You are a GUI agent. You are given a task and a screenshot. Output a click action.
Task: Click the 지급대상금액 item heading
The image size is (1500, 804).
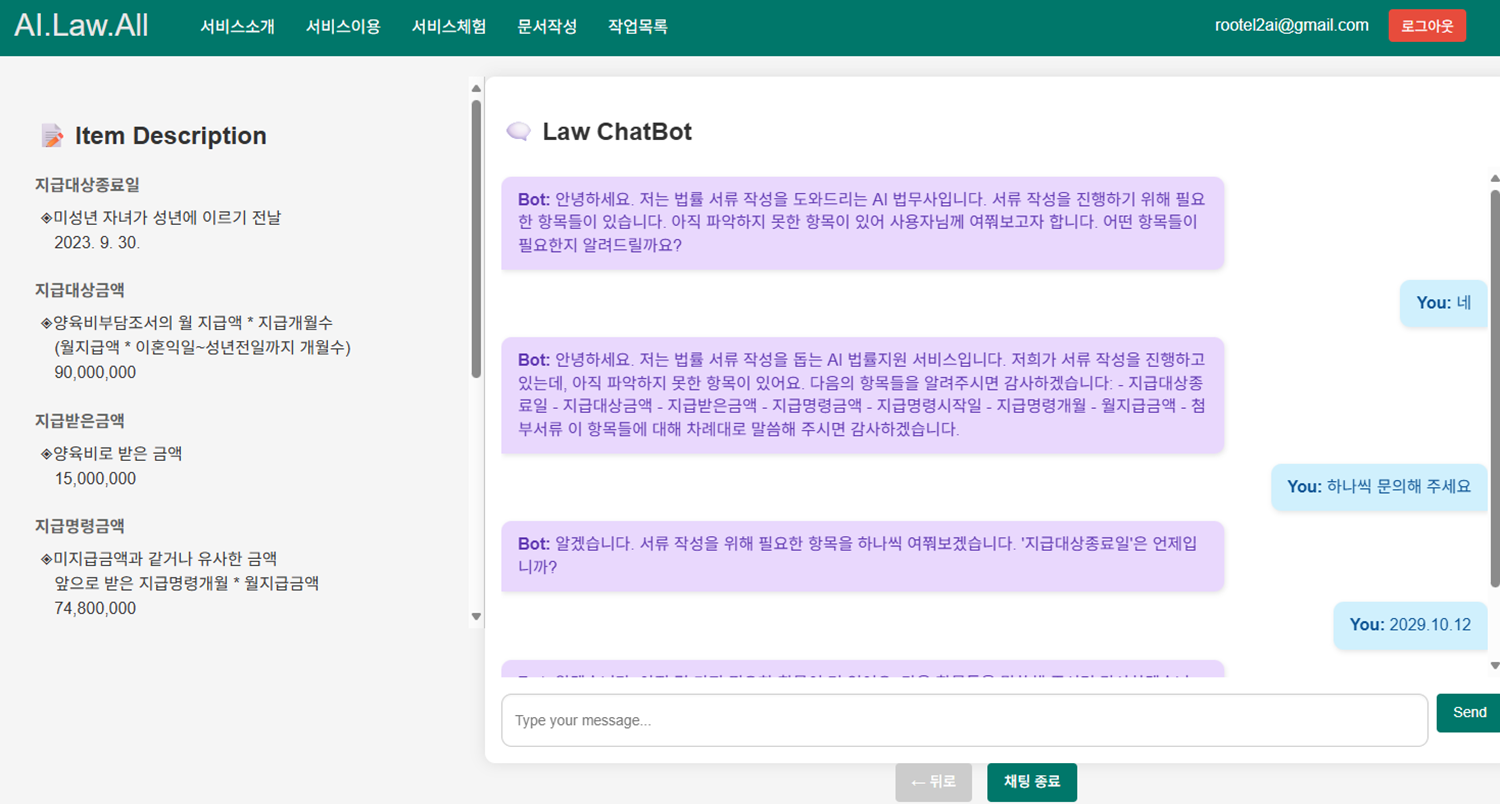click(x=79, y=290)
